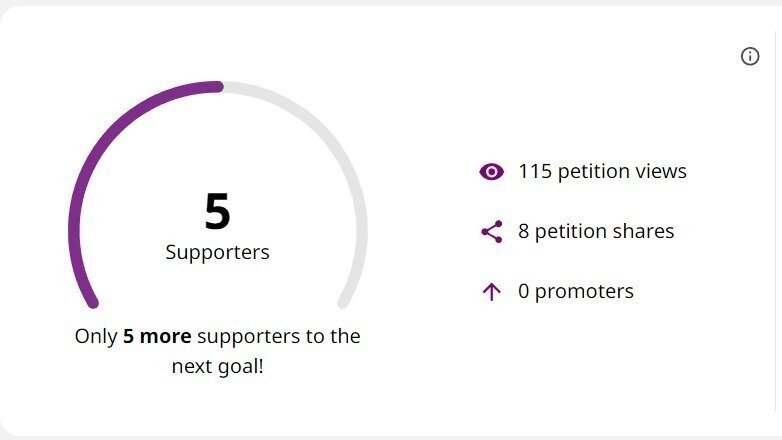
Task: Click the "Only 5 more supporters" message line
Action: 217,336
